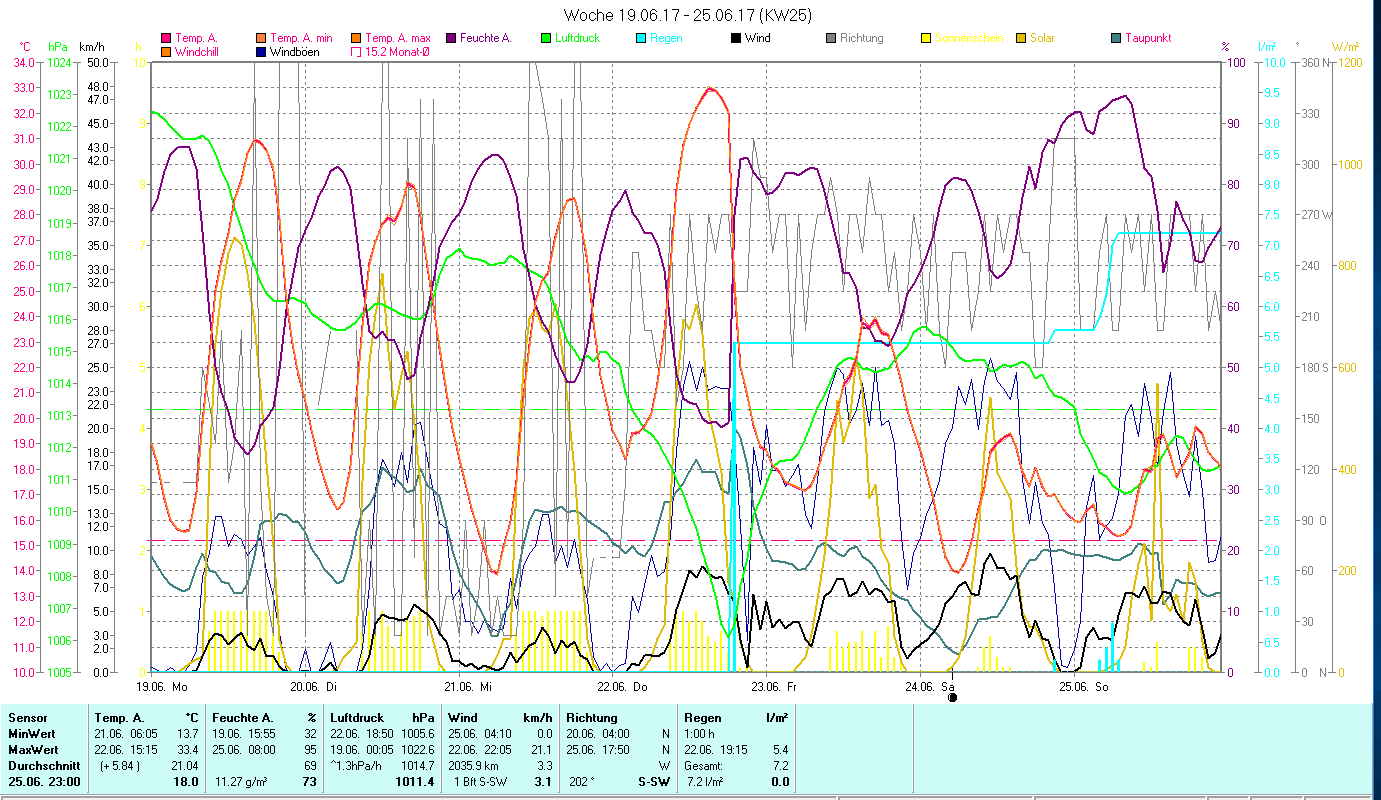Select the purple Feuchte A. legend swatch

coord(451,39)
